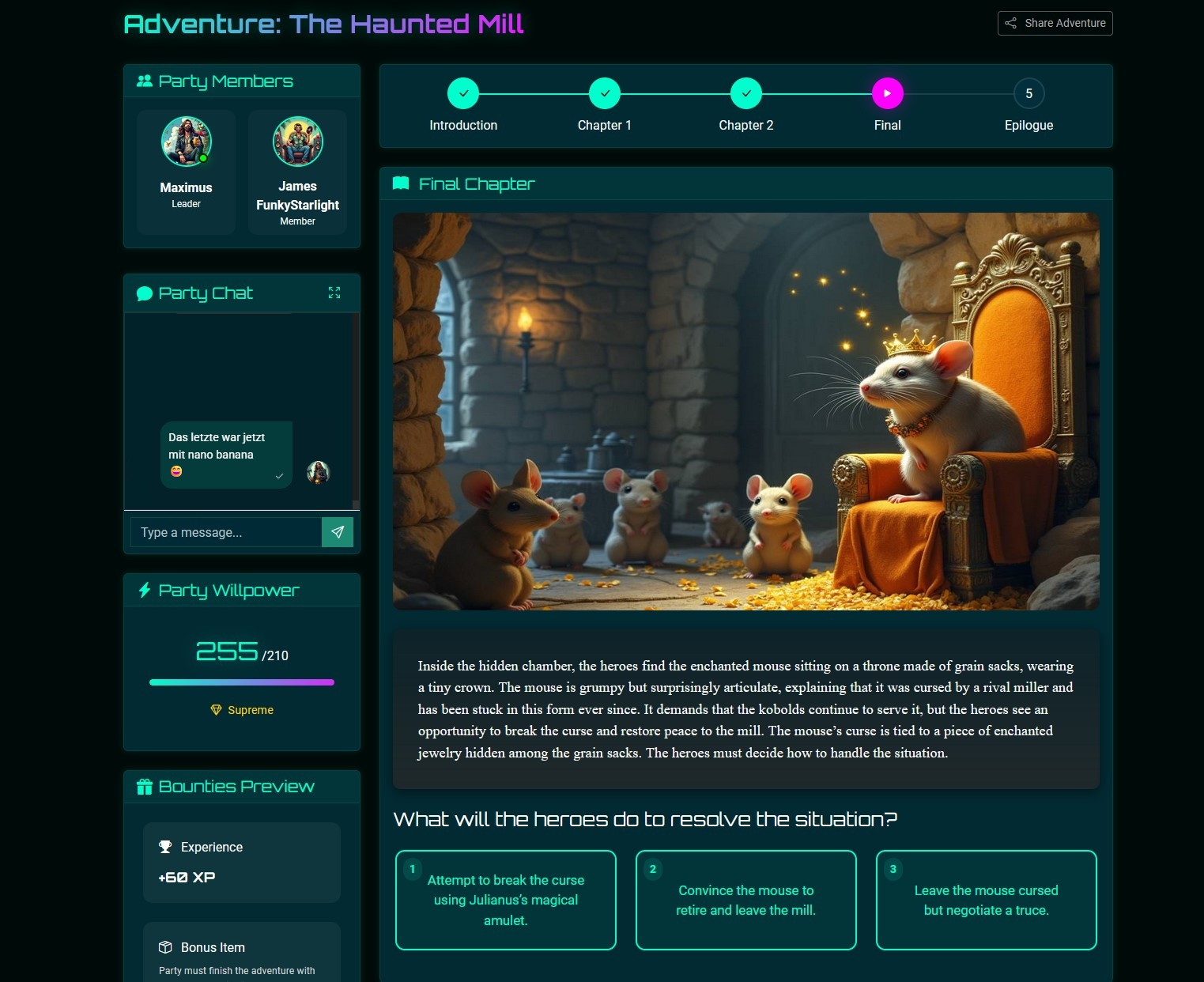Screen dimensions: 1204x982
Task: Click the Party Members people icon
Action: pos(145,80)
